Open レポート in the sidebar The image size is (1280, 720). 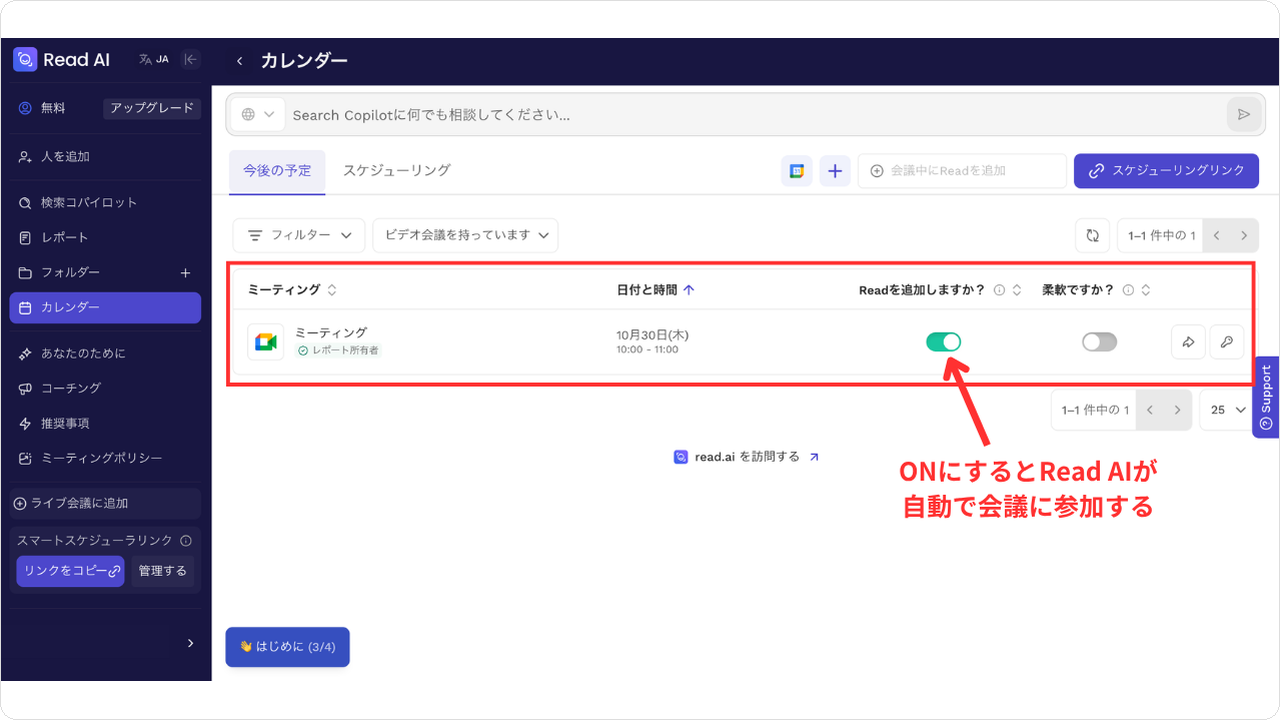pos(105,238)
